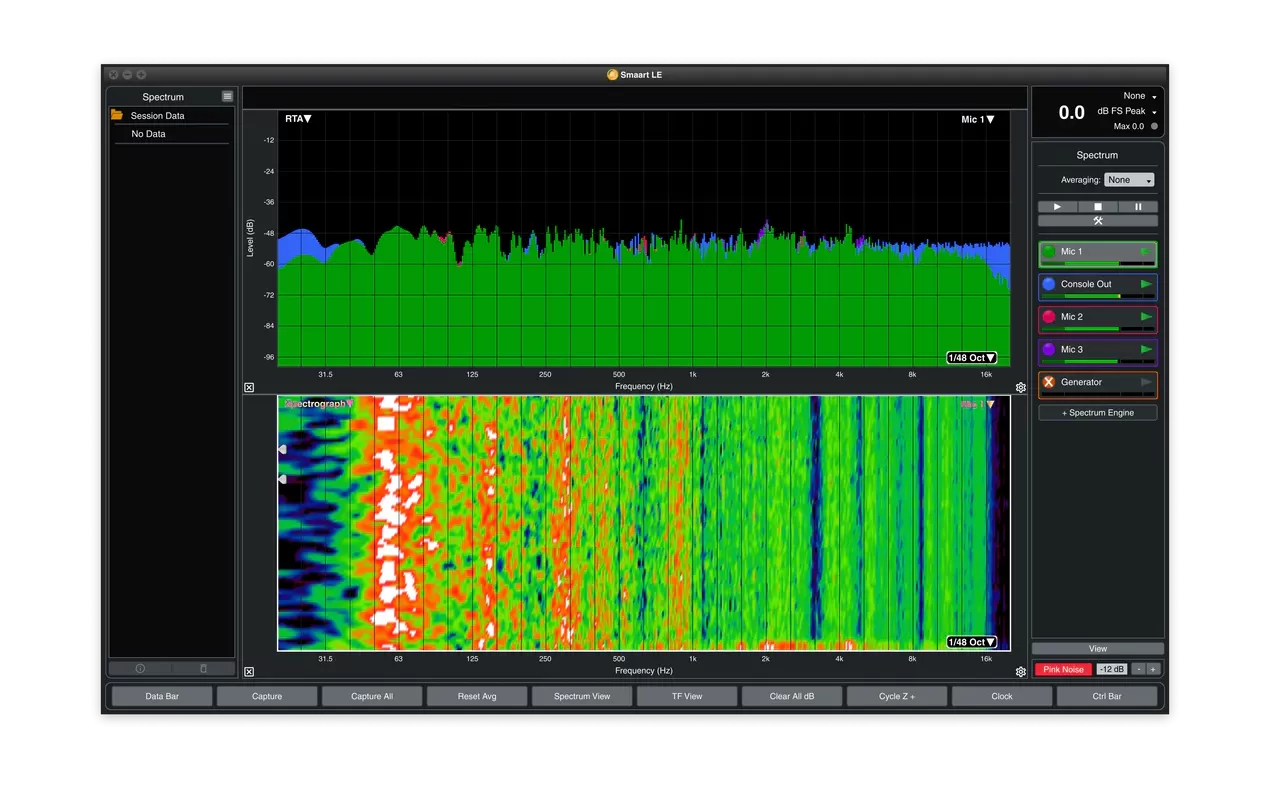Screen dimensions: 1270x785
Task: Open the Spectrum data bar menu icon
Action: [227, 96]
